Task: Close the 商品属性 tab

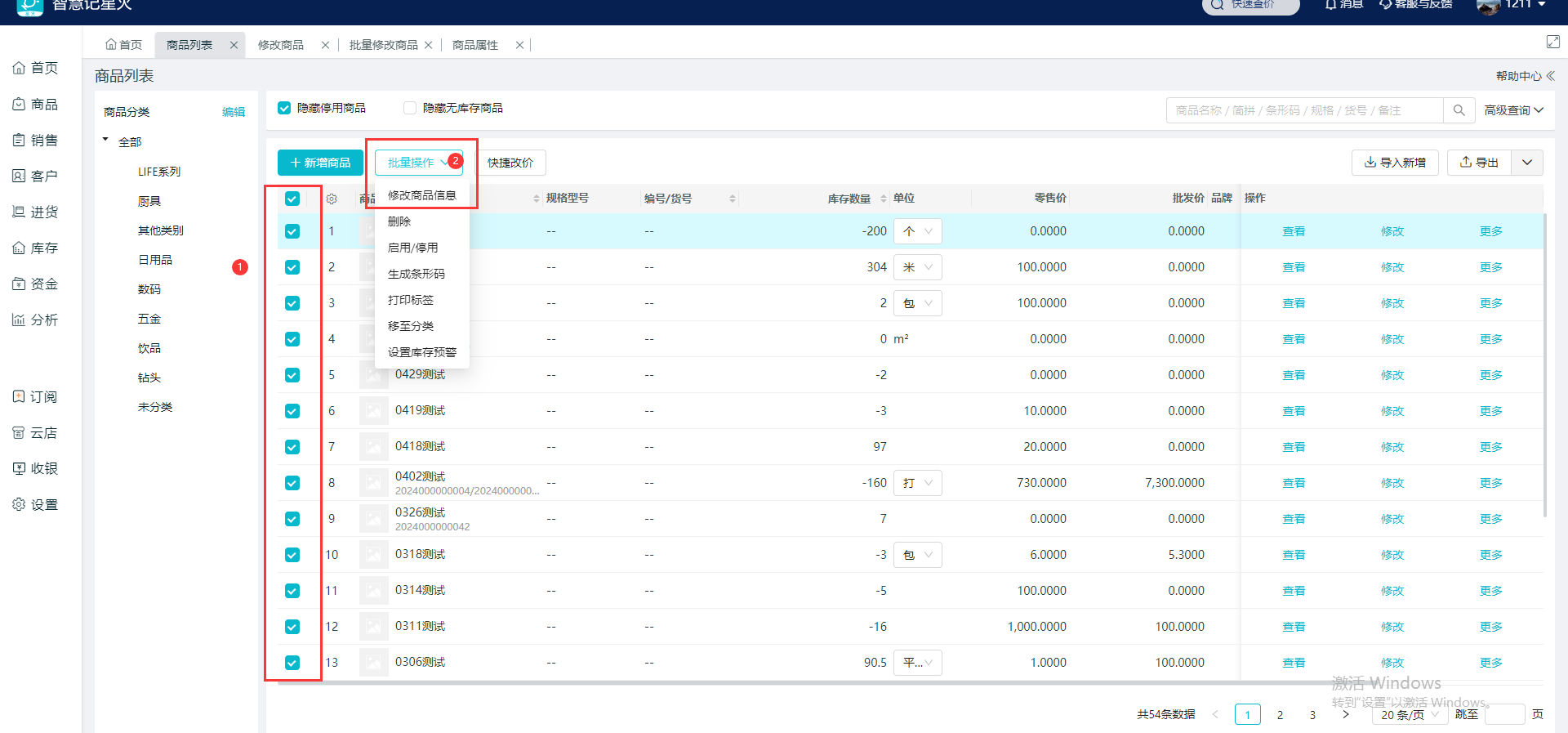Action: click(x=519, y=45)
